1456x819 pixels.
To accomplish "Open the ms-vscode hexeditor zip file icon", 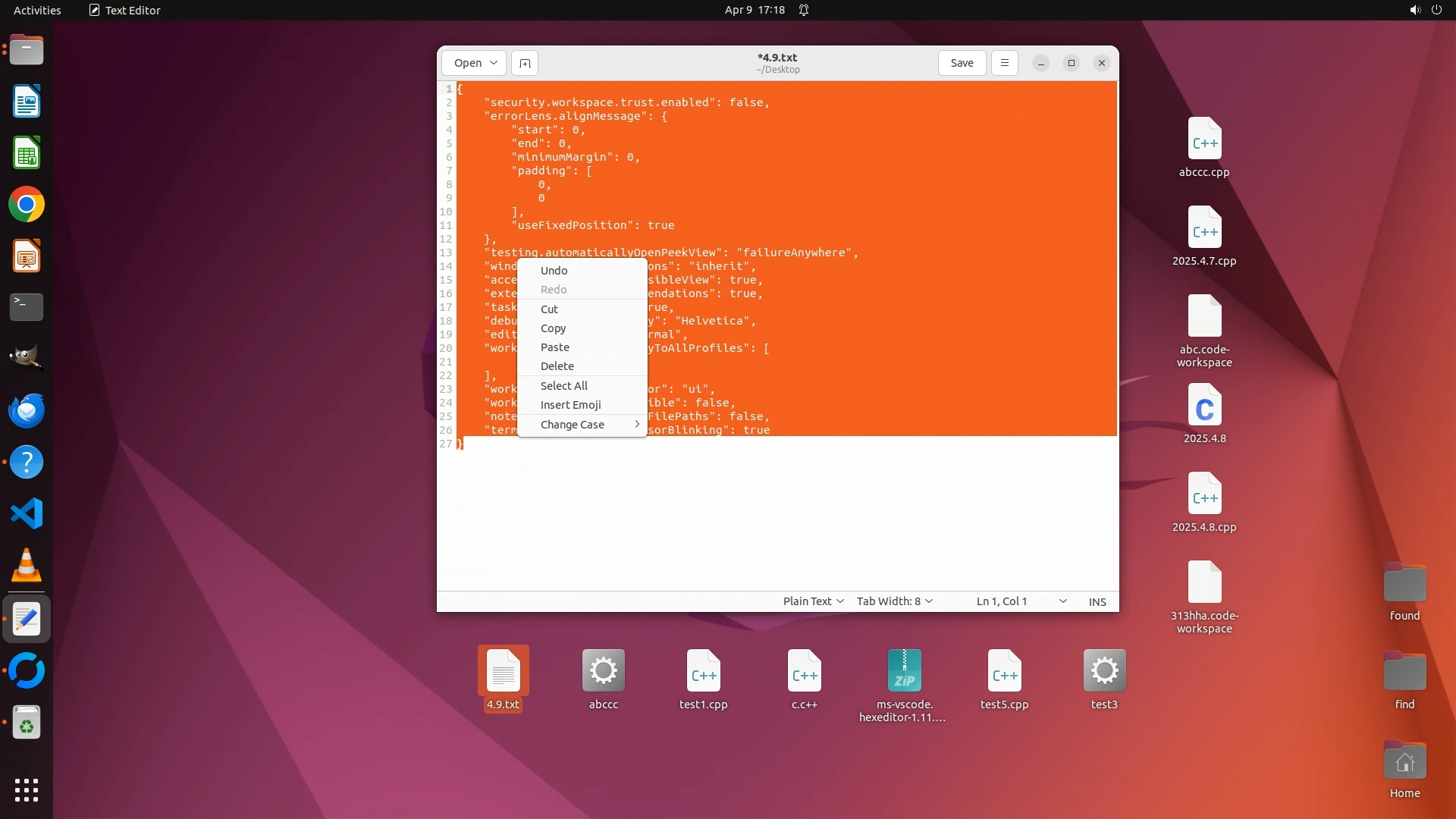I will pos(904,671).
